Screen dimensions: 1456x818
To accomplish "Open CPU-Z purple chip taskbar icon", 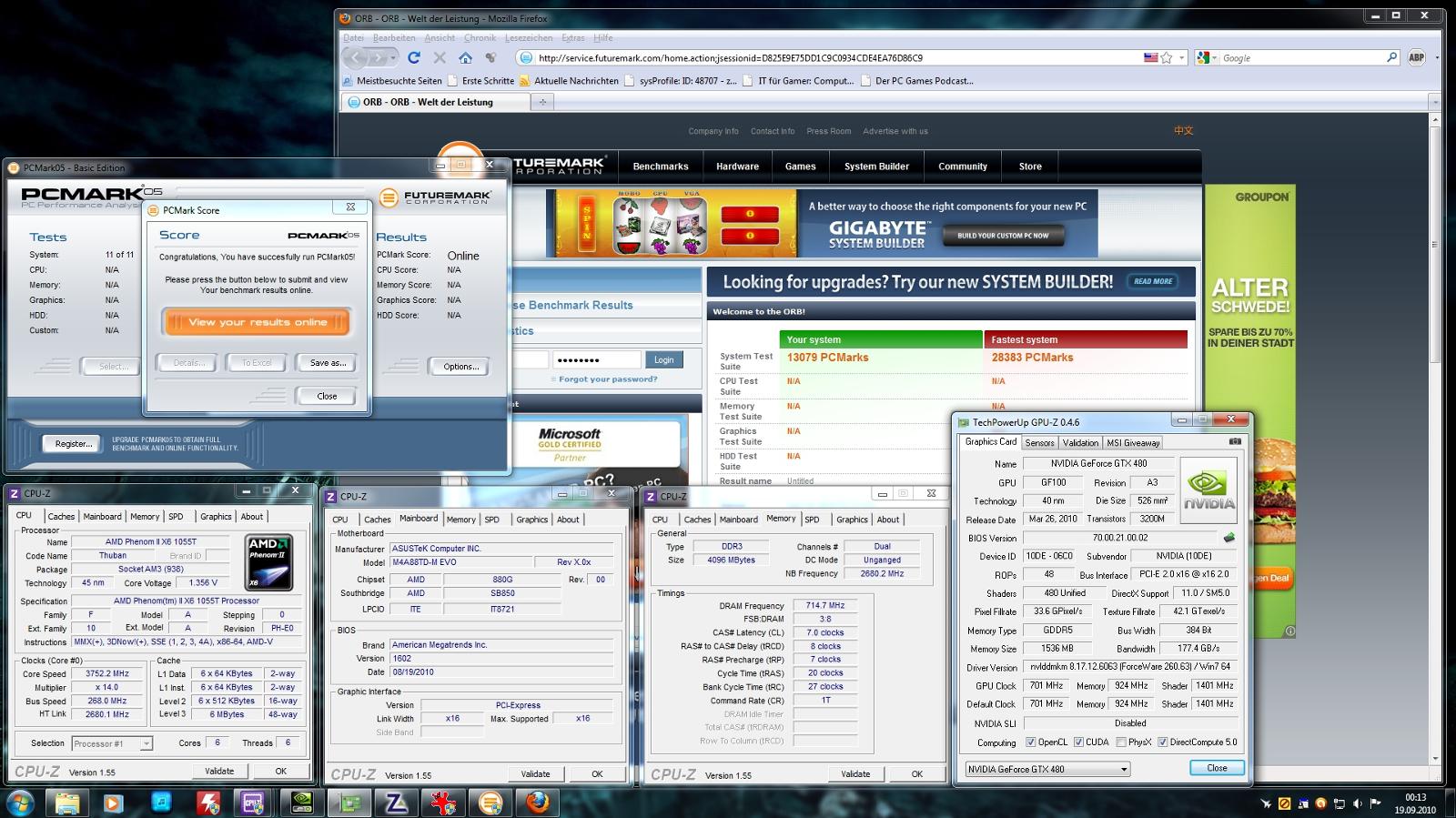I will tap(253, 803).
